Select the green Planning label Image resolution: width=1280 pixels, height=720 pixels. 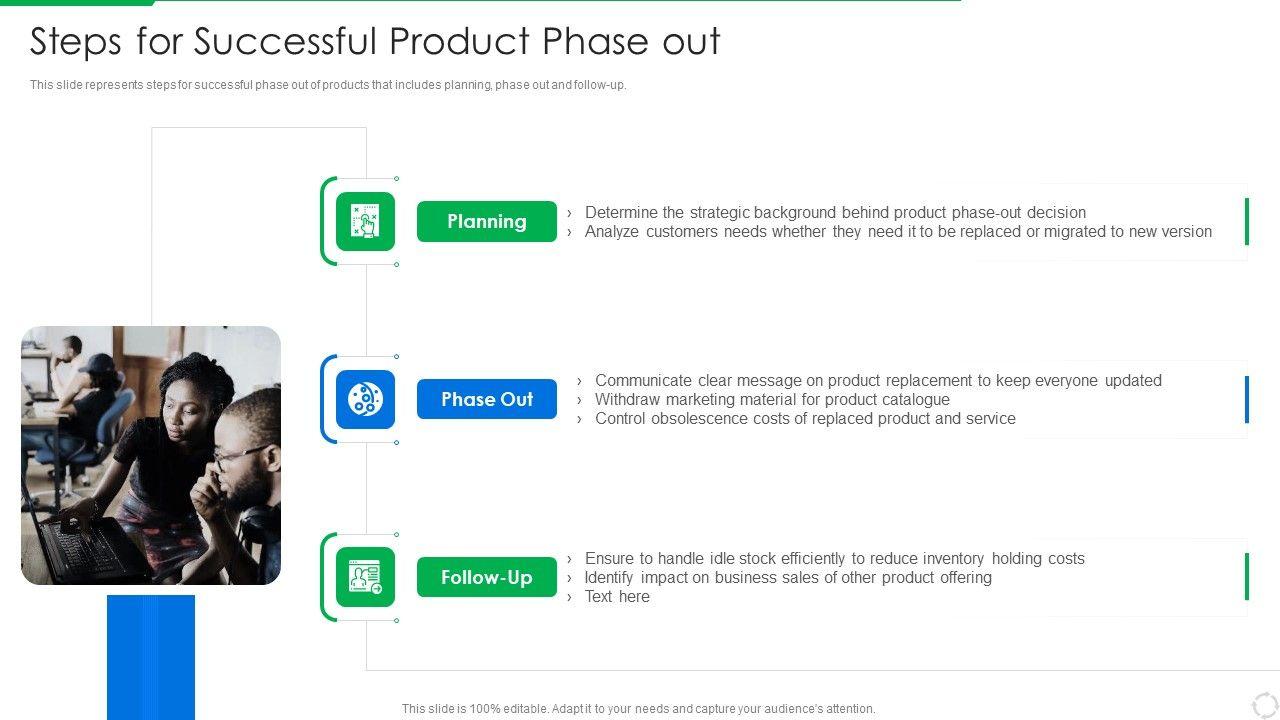pos(487,221)
